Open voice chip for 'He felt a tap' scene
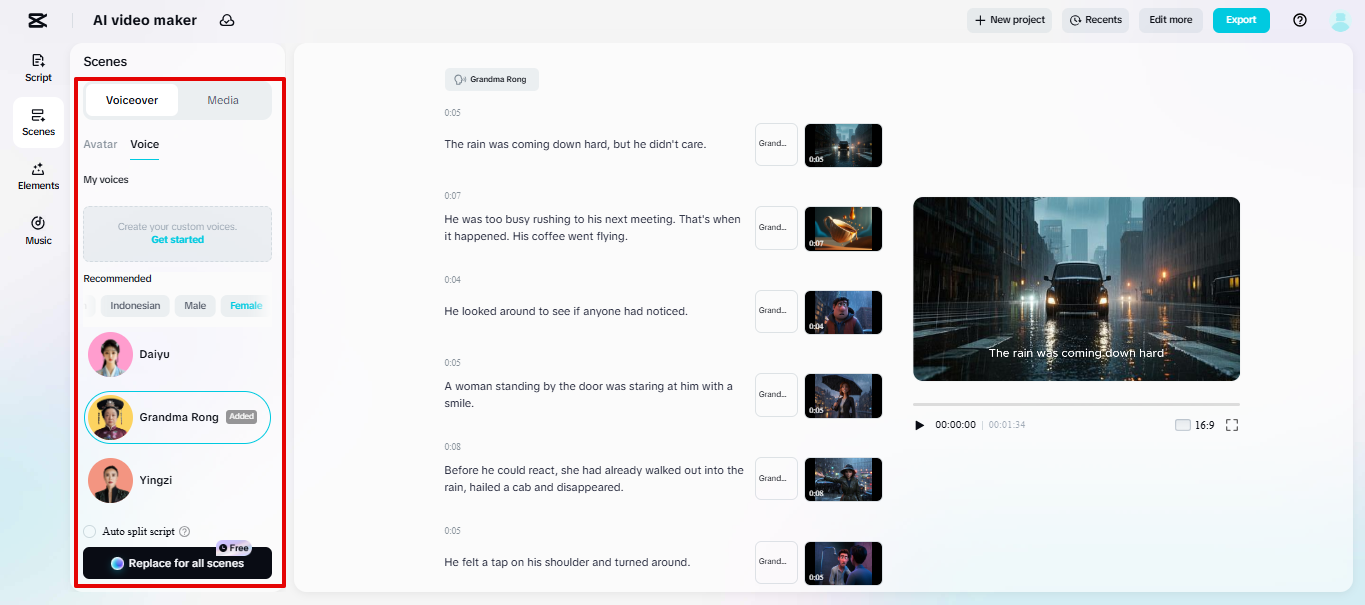Image resolution: width=1365 pixels, height=605 pixels. click(776, 562)
